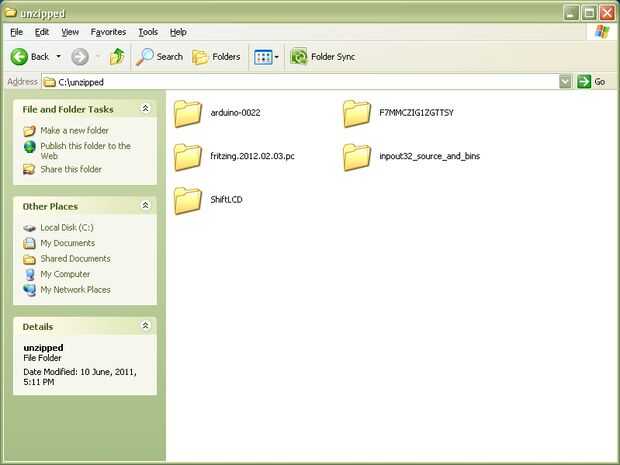Click the greyed-out Forward arrow icon
This screenshot has height=465, width=620.
80,57
